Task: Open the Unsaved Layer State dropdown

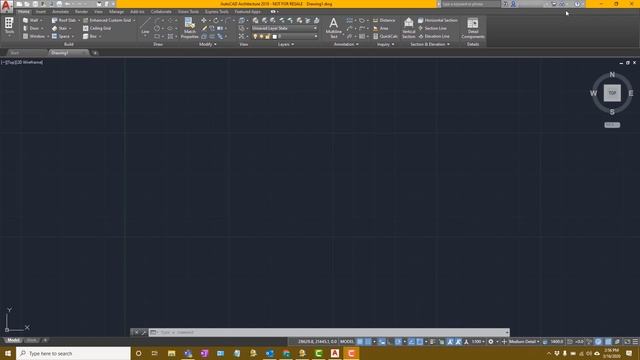Action: point(284,28)
